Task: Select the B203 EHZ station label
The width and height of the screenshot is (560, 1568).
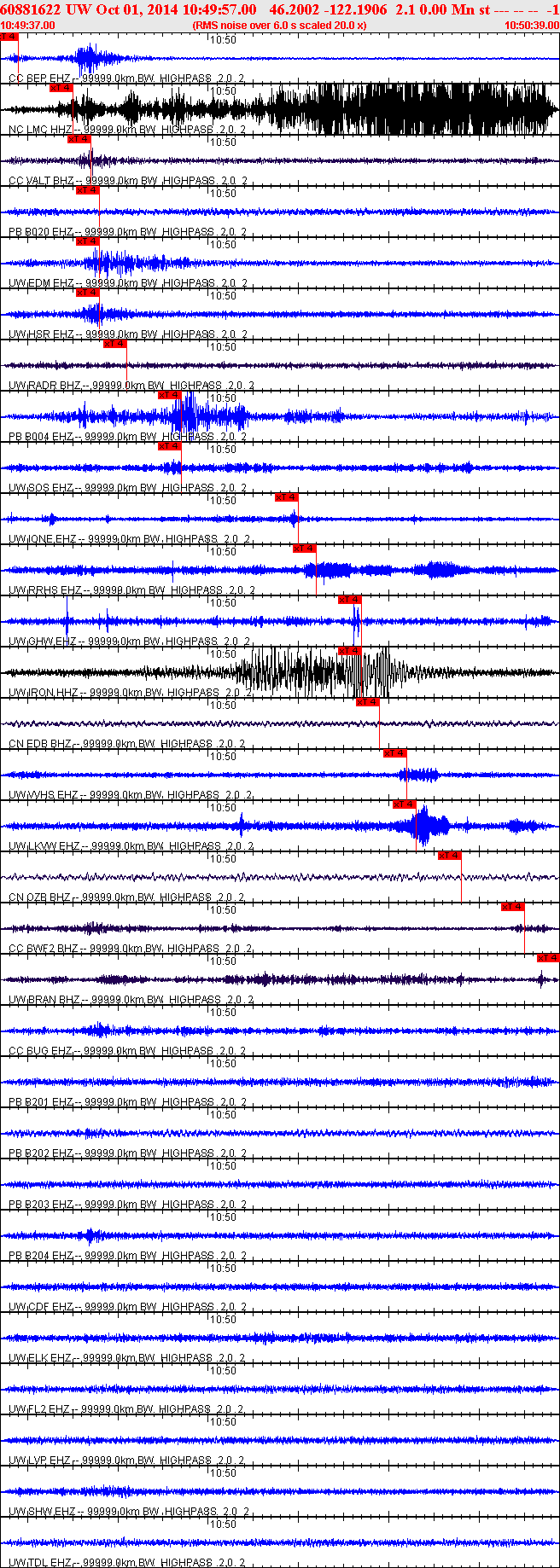Action: tap(127, 1205)
